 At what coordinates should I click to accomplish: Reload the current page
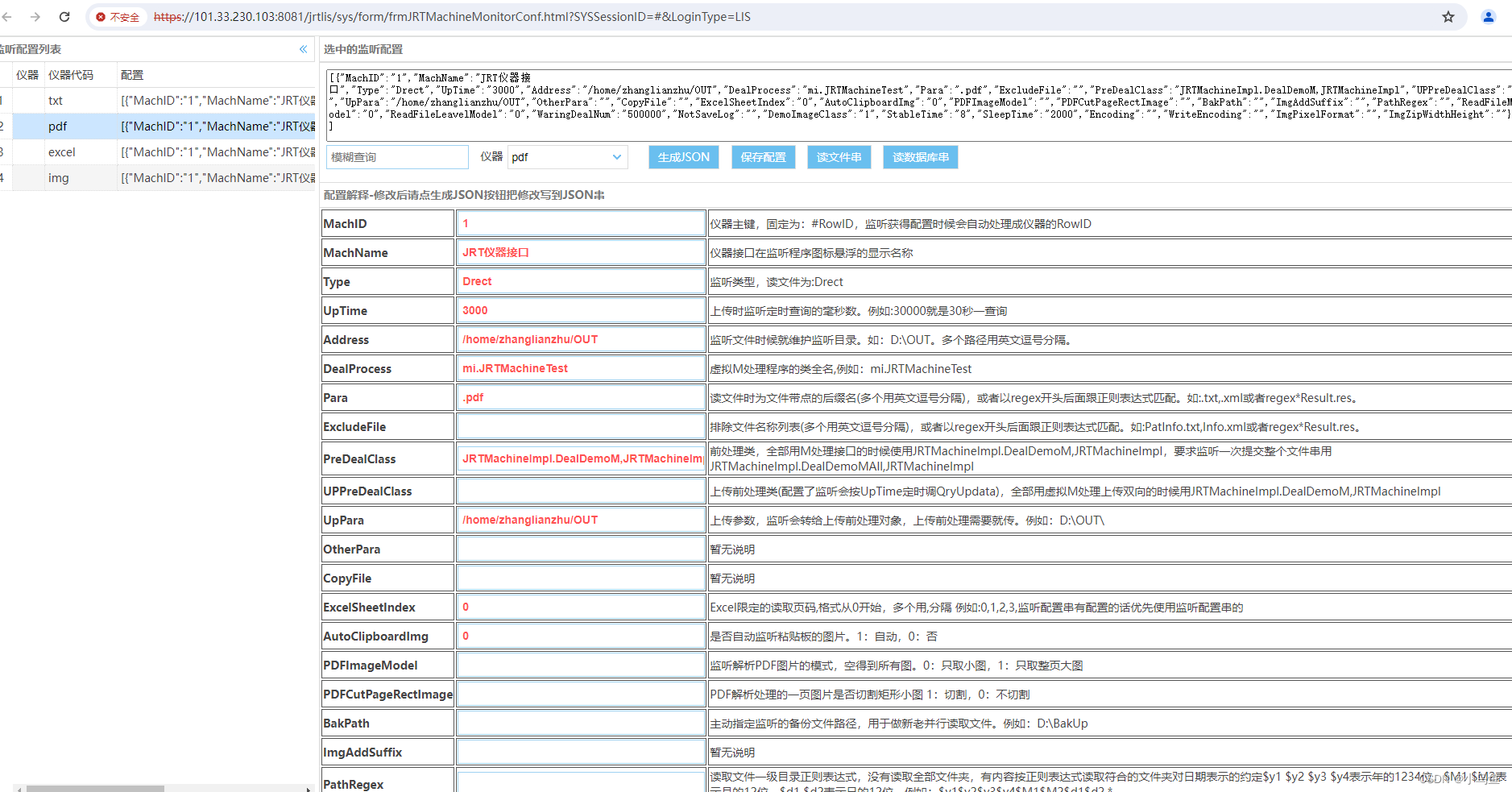point(64,17)
